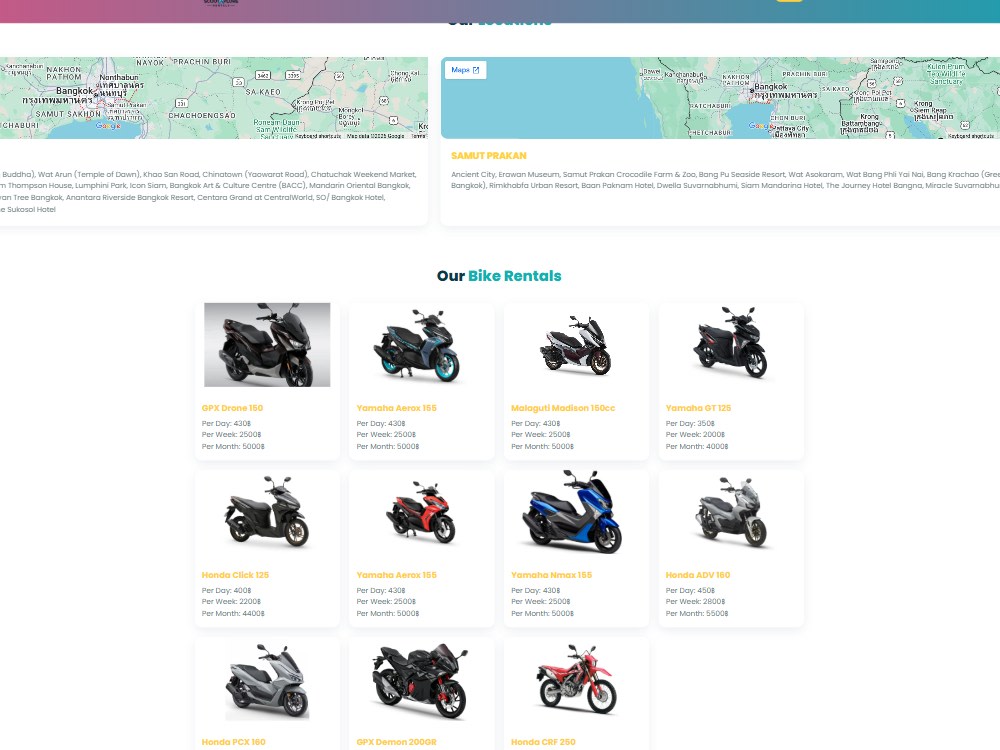The image size is (1000, 750).
Task: Open the Yamaha Nmax 155 title link
Action: click(552, 575)
